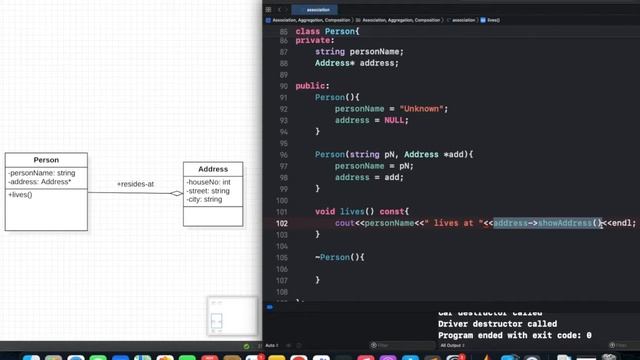Click the string personName; declaration

click(359, 52)
